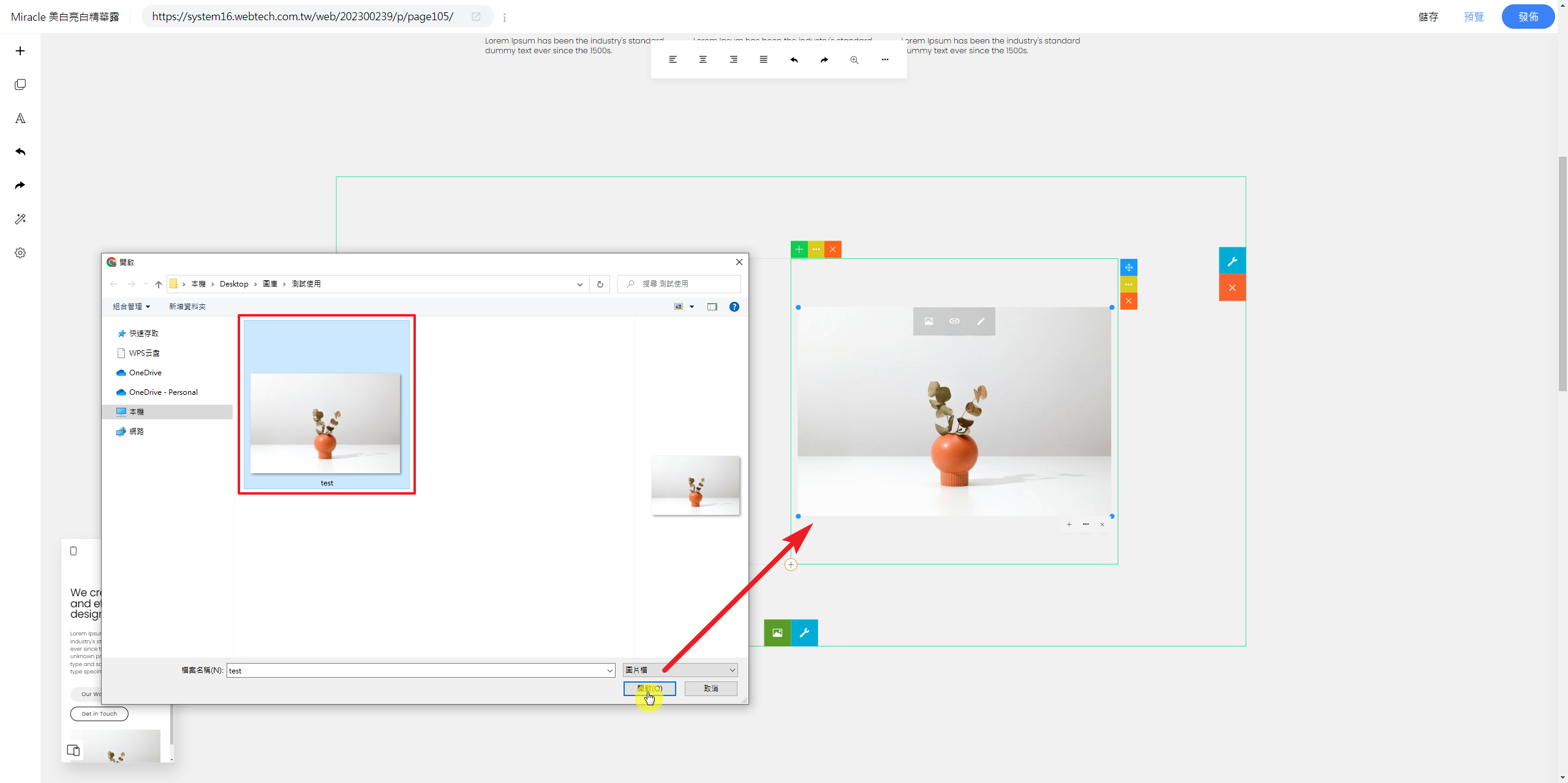
Task: Select 本機 in navigation tree
Action: click(137, 412)
